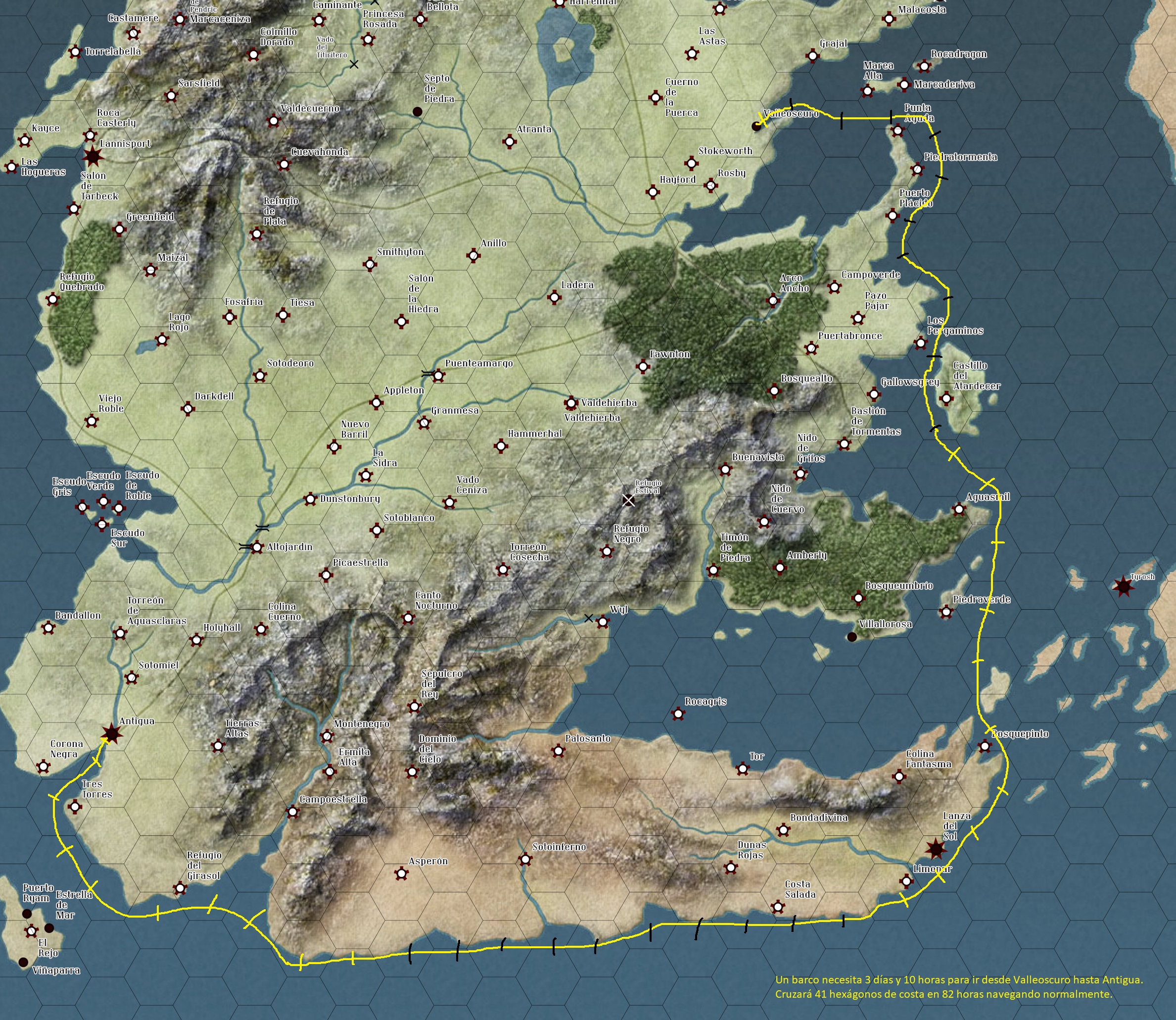Select the Hammerhal castle marker
Viewport: 1176px width, 1020px height.
coord(501,446)
